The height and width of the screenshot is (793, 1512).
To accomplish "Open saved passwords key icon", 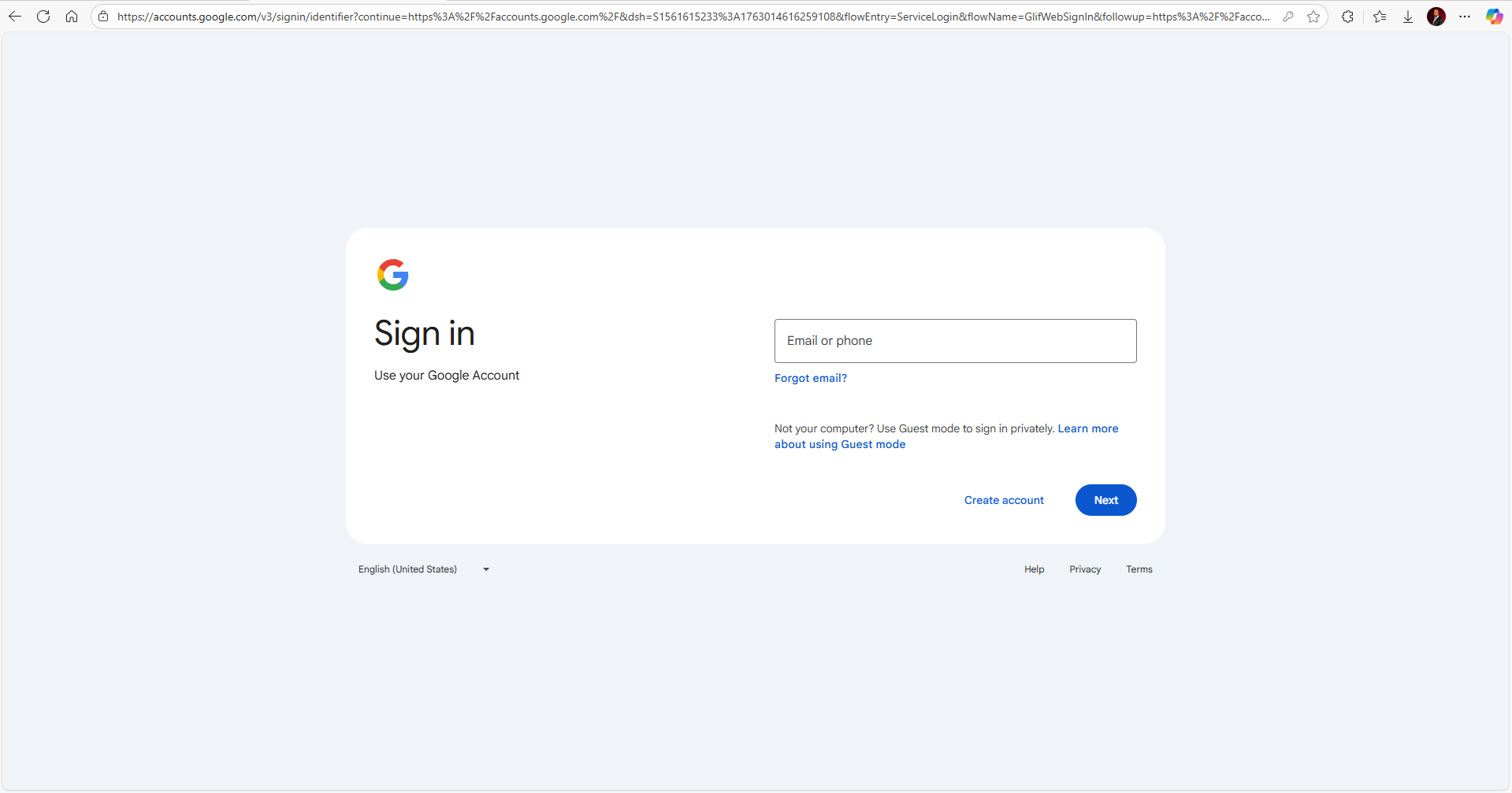I will [x=1288, y=17].
